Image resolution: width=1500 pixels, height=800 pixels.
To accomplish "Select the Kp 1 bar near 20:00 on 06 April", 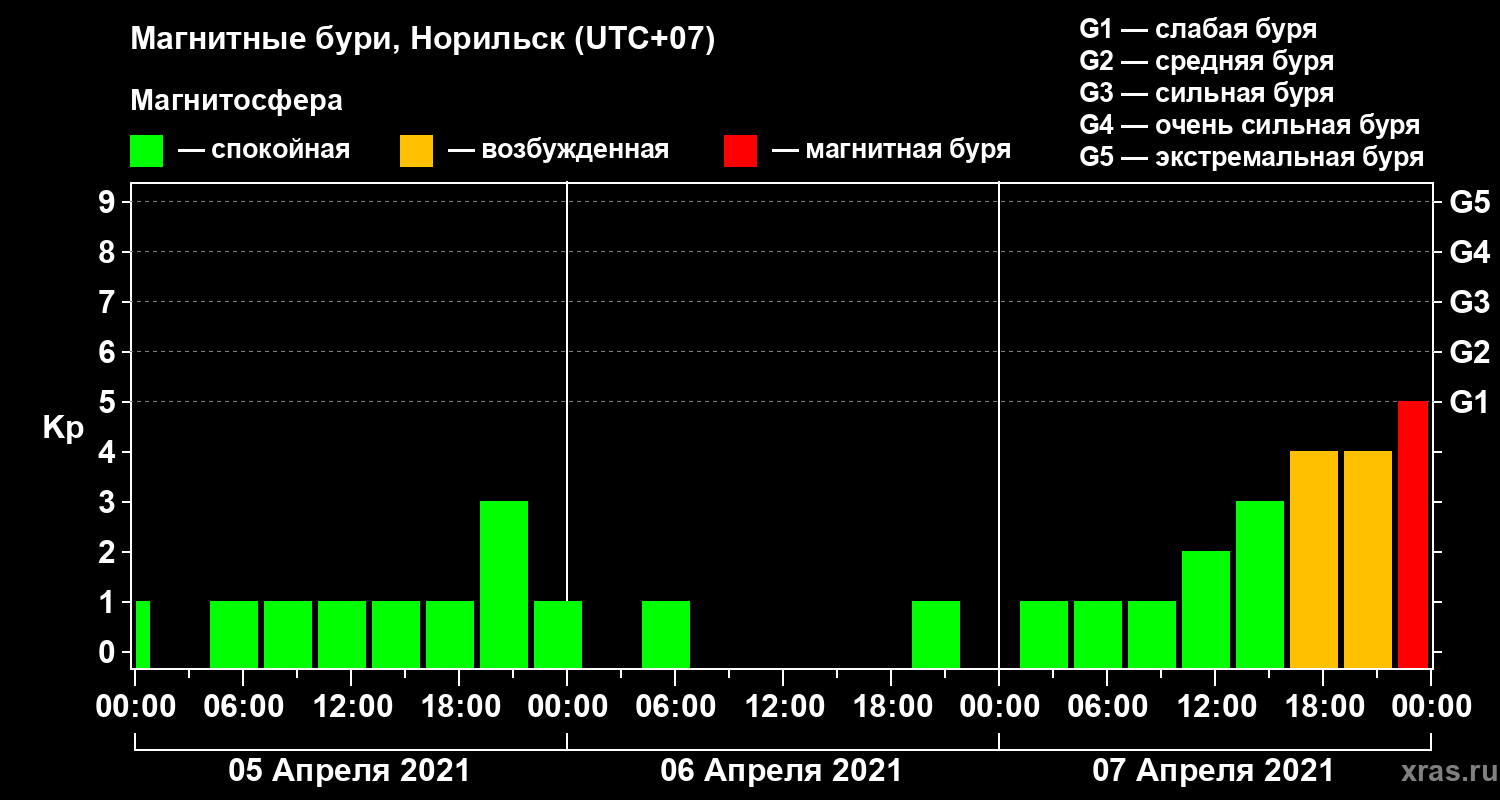I will (936, 634).
